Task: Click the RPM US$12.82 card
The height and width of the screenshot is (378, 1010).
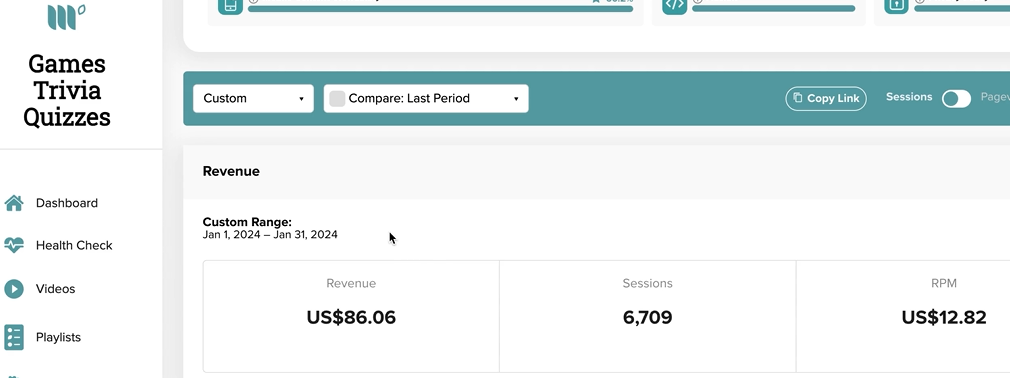Action: point(902,316)
